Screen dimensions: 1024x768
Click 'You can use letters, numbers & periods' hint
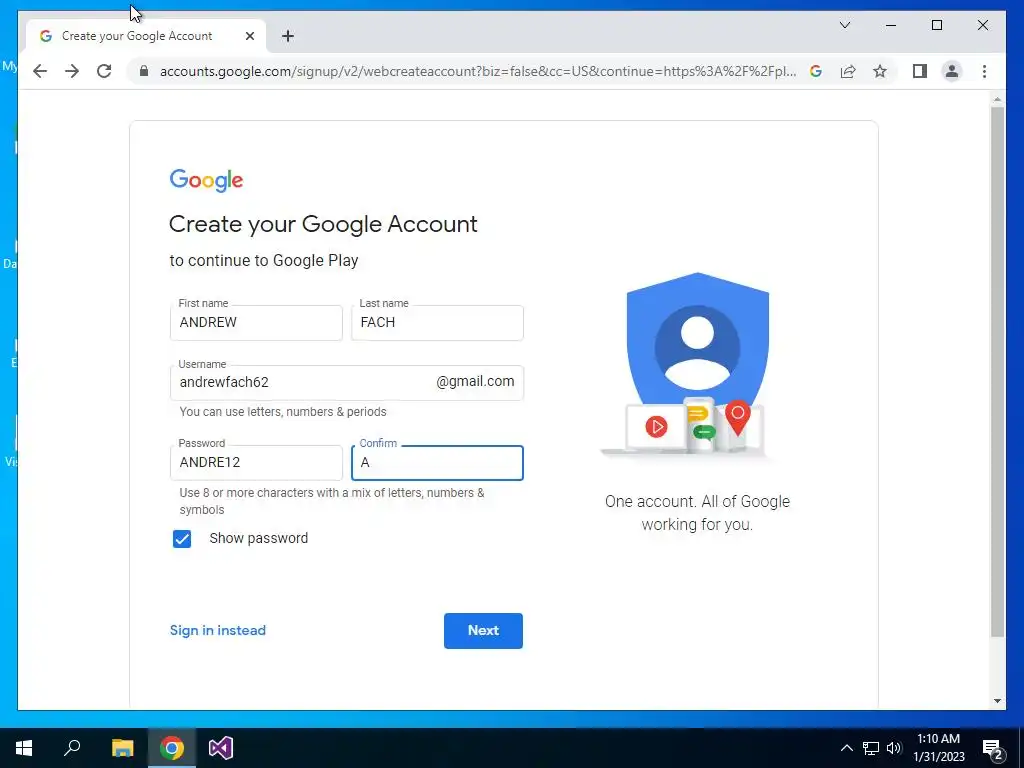(283, 411)
